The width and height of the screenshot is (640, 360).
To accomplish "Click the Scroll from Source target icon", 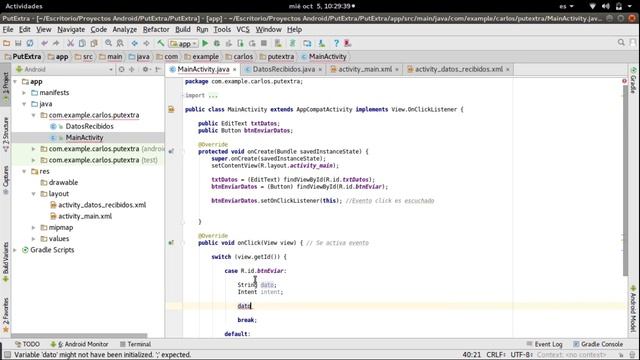I will [x=121, y=69].
